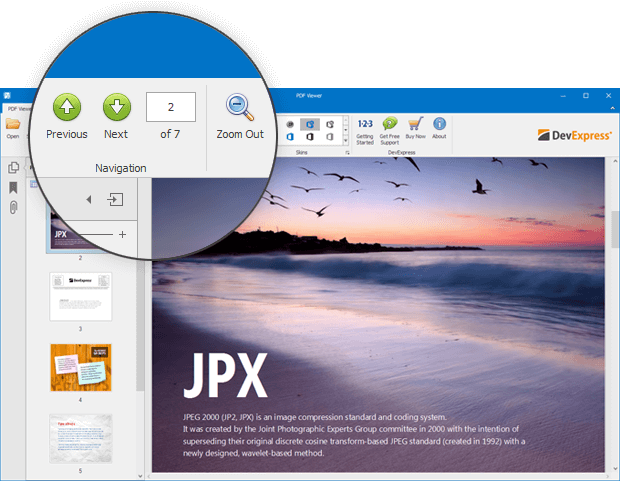Viewport: 620px width, 481px height.
Task: Open the Attachments paperclip panel
Action: 13,207
